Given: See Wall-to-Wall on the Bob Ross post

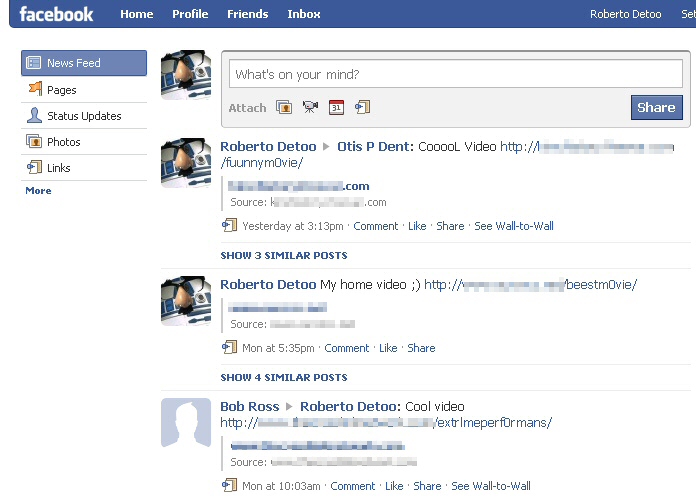Looking at the screenshot, I should click(491, 486).
